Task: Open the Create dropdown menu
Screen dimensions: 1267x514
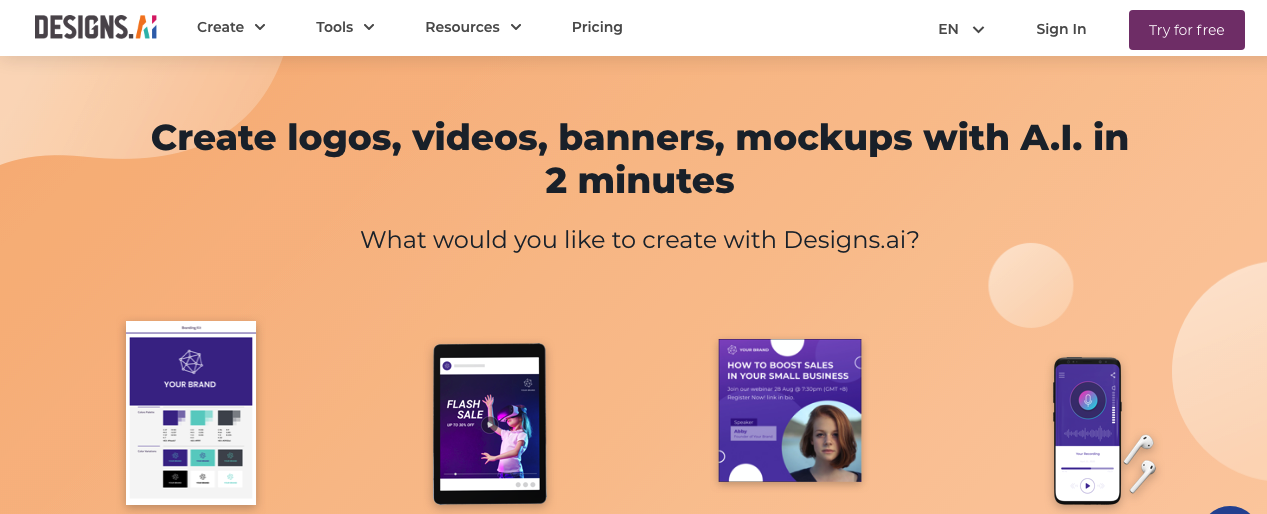Action: (x=231, y=27)
